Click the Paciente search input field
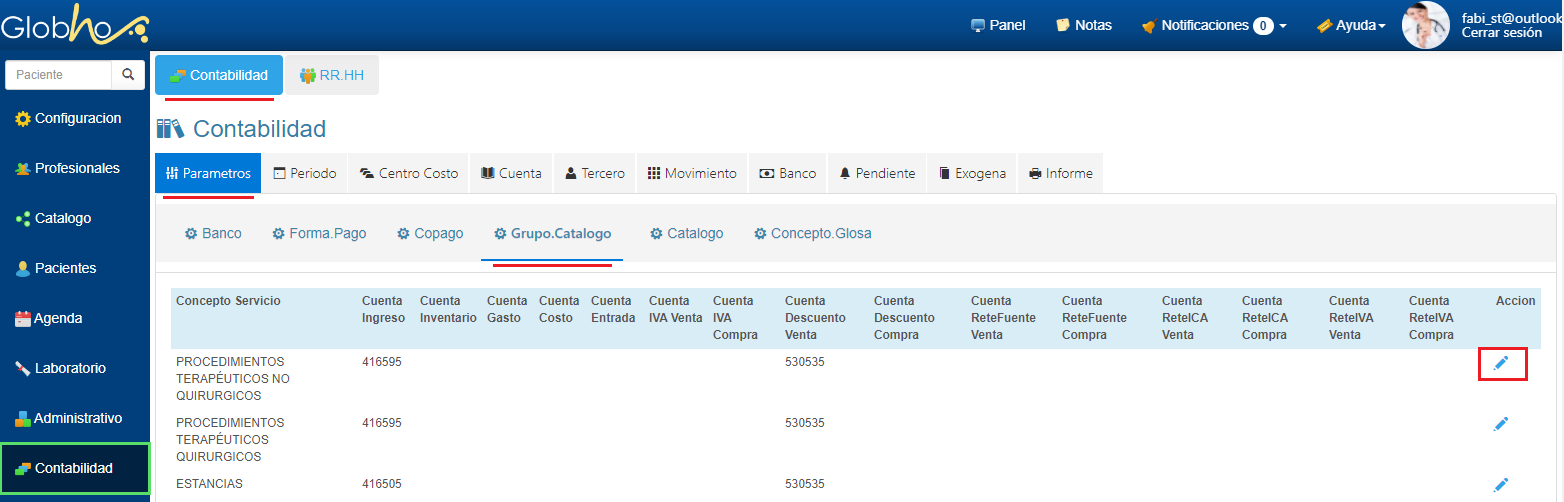This screenshot has width=1564, height=502. pos(58,75)
